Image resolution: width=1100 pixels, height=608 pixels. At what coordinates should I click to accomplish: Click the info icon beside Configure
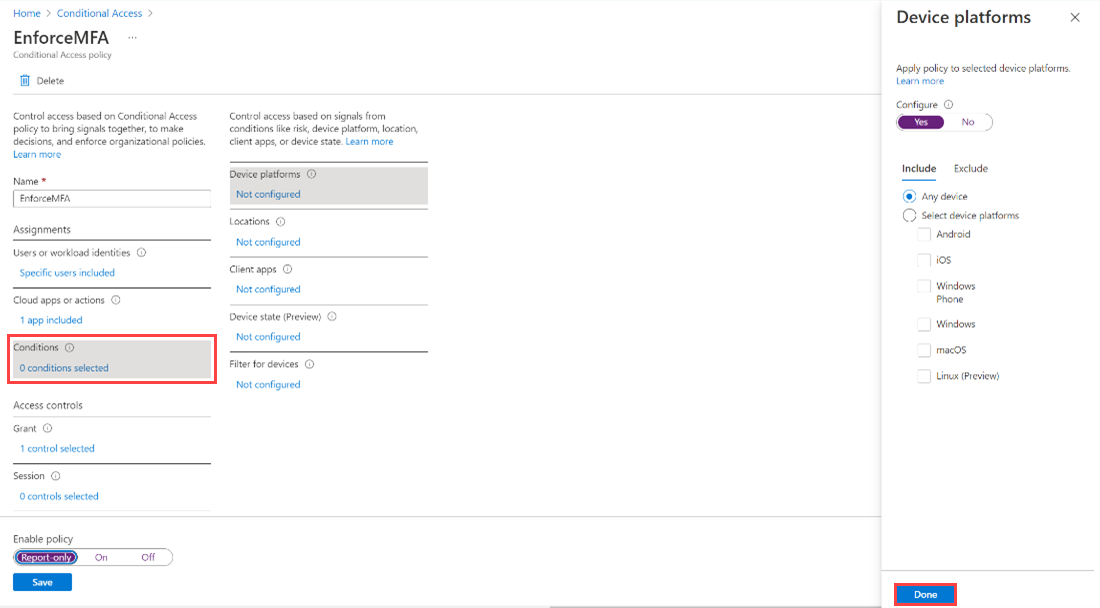[946, 104]
